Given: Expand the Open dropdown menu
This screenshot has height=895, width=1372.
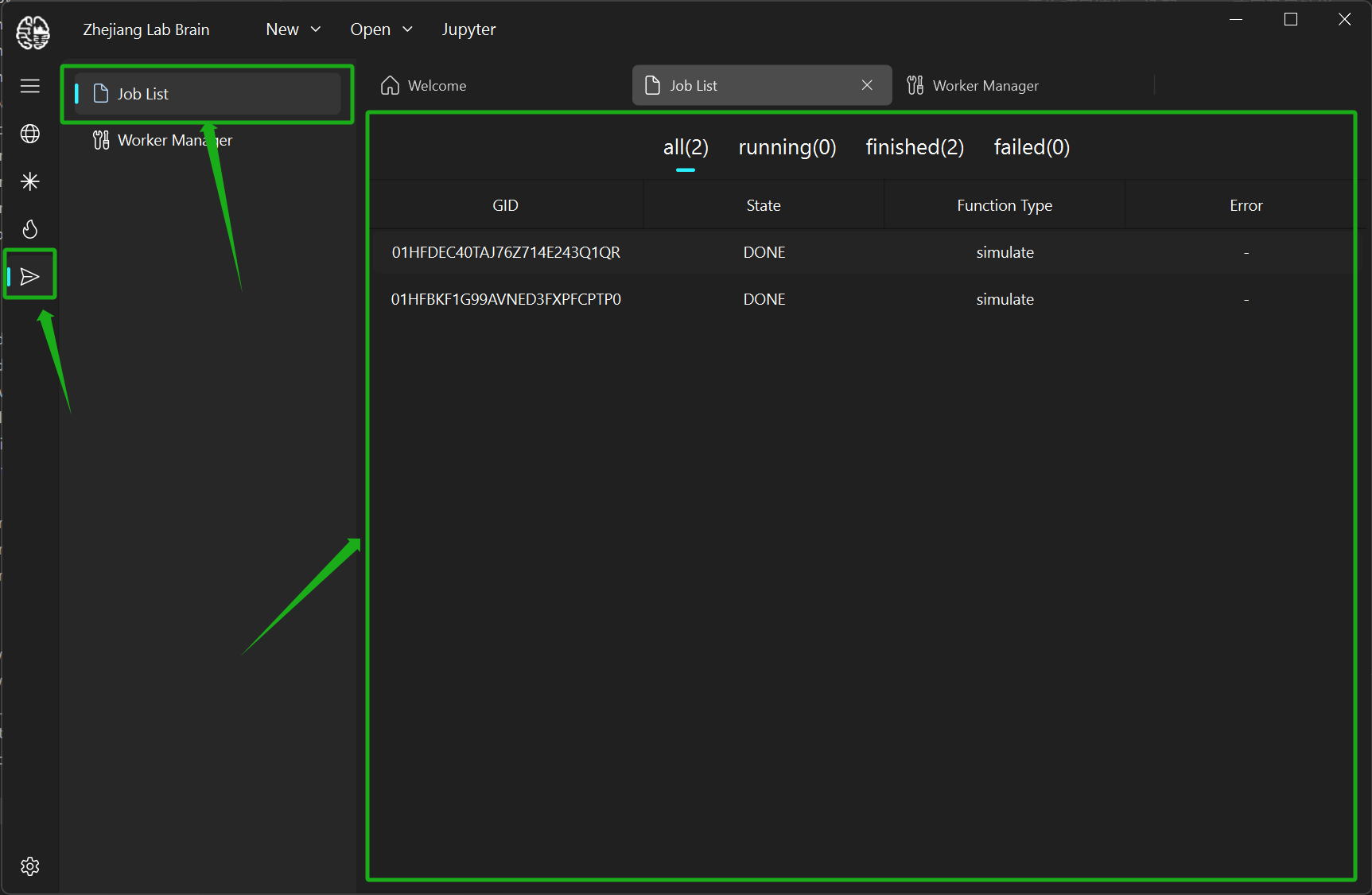Looking at the screenshot, I should click(x=381, y=29).
